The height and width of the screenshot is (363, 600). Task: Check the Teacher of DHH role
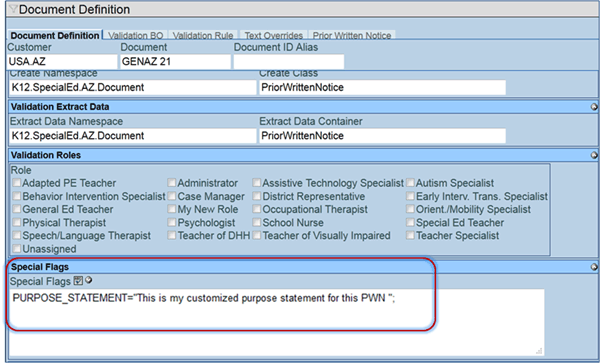click(172, 235)
